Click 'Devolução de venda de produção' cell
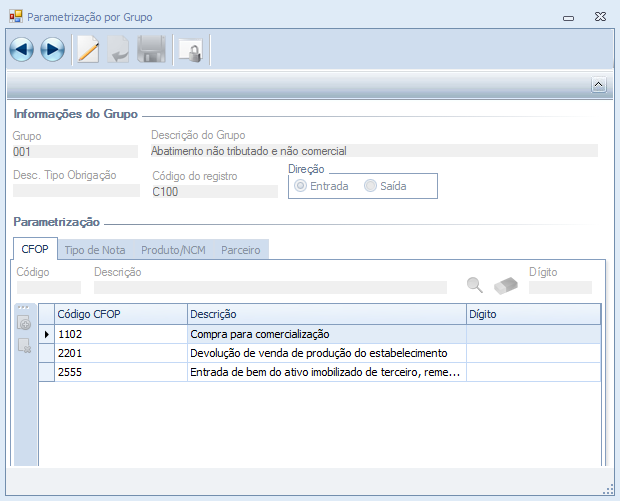The image size is (620, 501). pyautogui.click(x=327, y=353)
